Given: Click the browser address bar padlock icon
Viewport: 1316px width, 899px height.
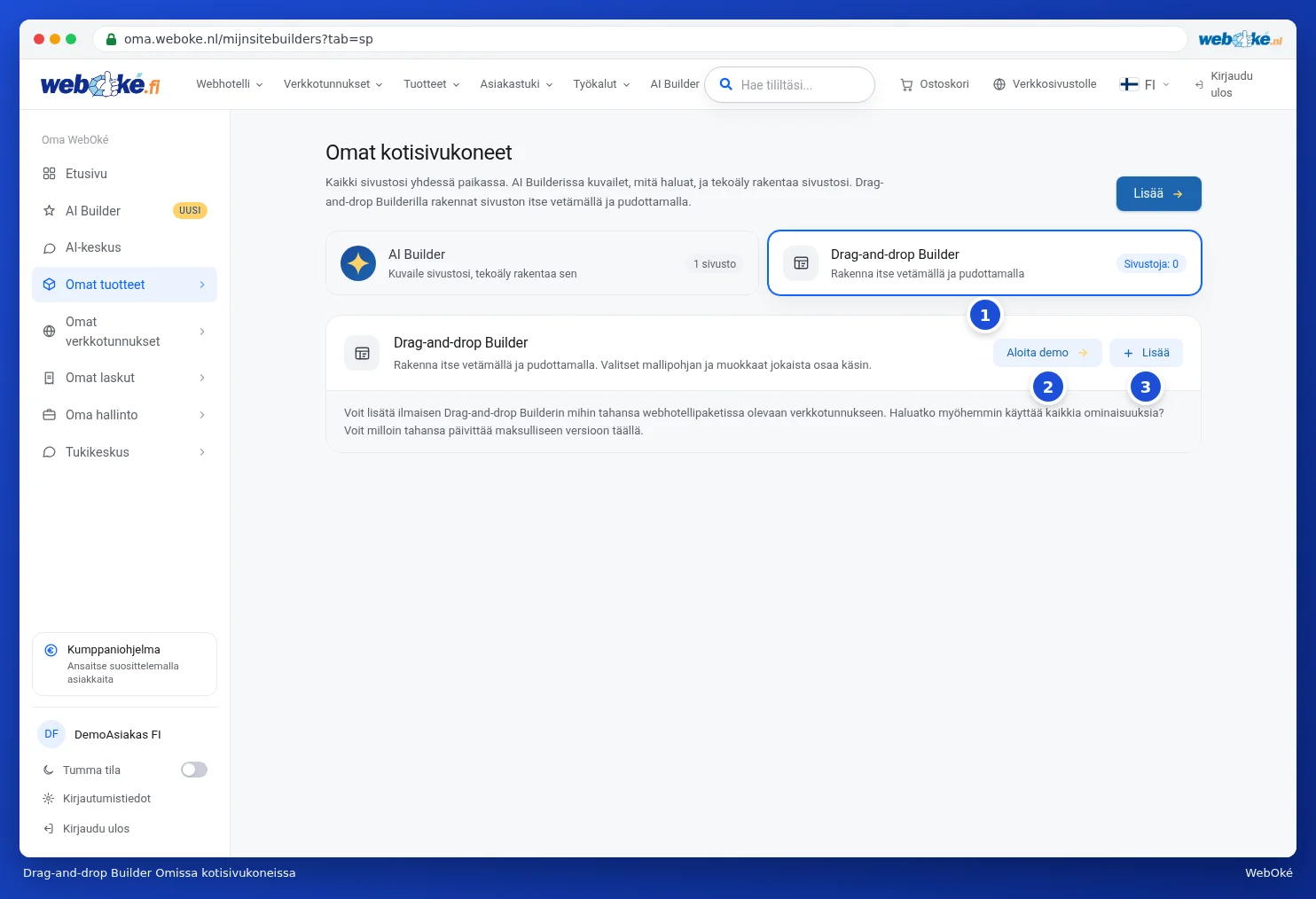Looking at the screenshot, I should (x=112, y=39).
